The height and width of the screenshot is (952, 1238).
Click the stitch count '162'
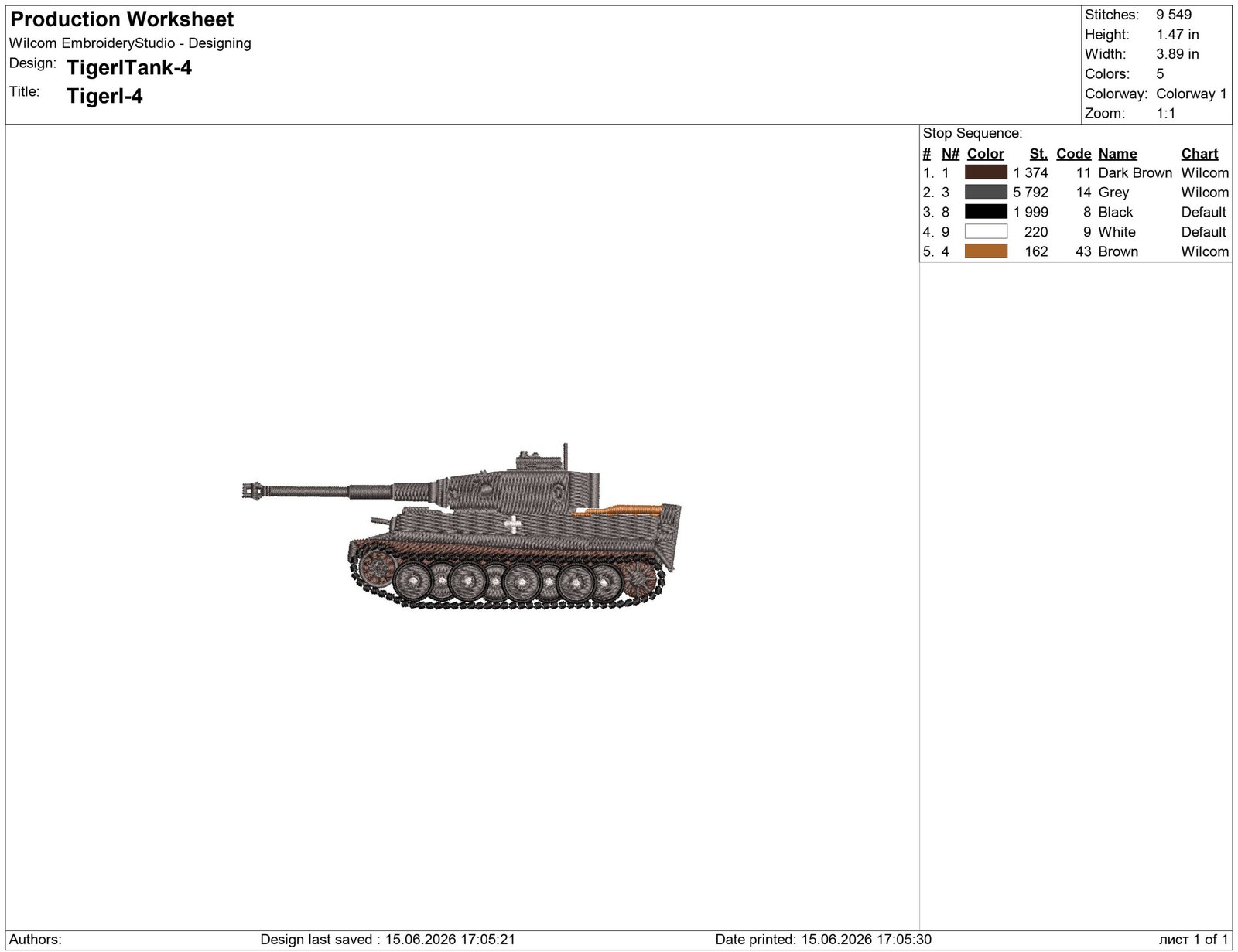(x=1036, y=251)
